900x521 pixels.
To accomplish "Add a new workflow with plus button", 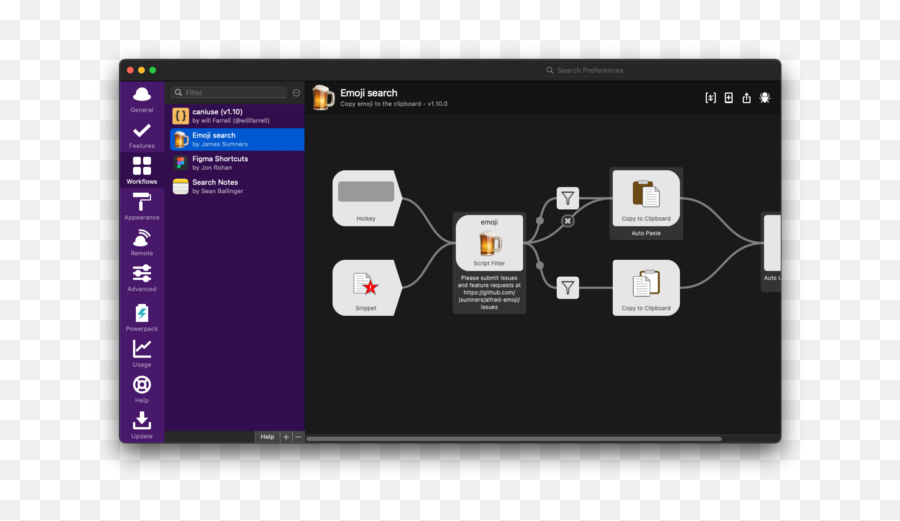I will (x=286, y=437).
